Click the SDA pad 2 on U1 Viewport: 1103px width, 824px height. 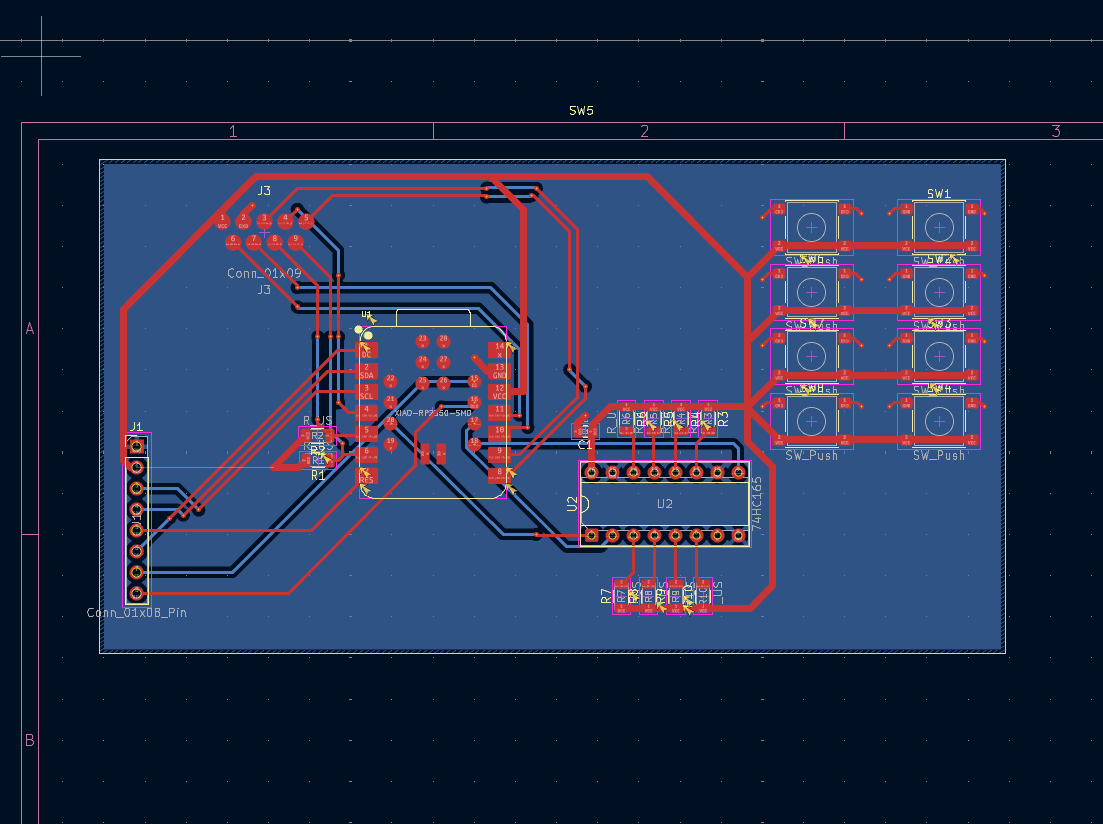click(366, 371)
